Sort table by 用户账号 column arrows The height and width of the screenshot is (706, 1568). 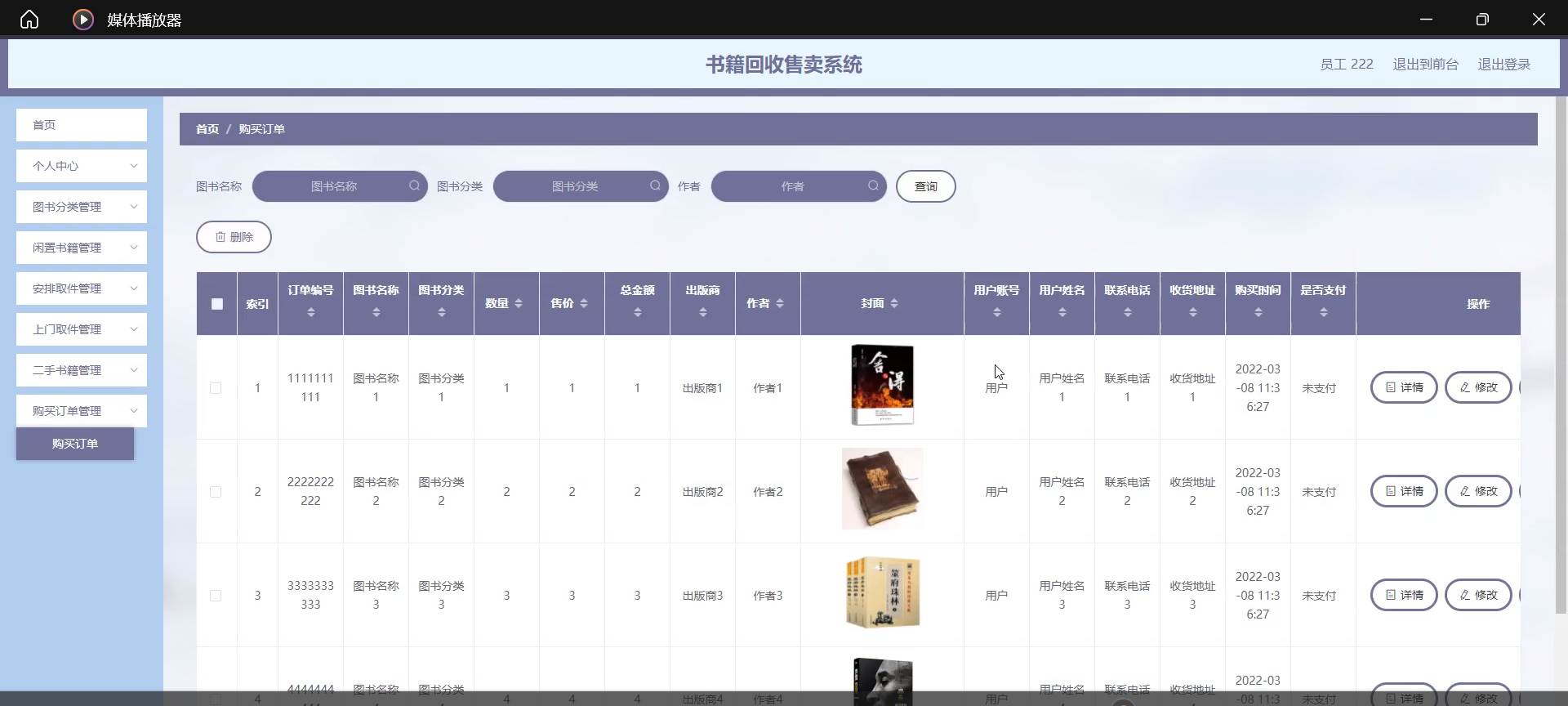[996, 312]
